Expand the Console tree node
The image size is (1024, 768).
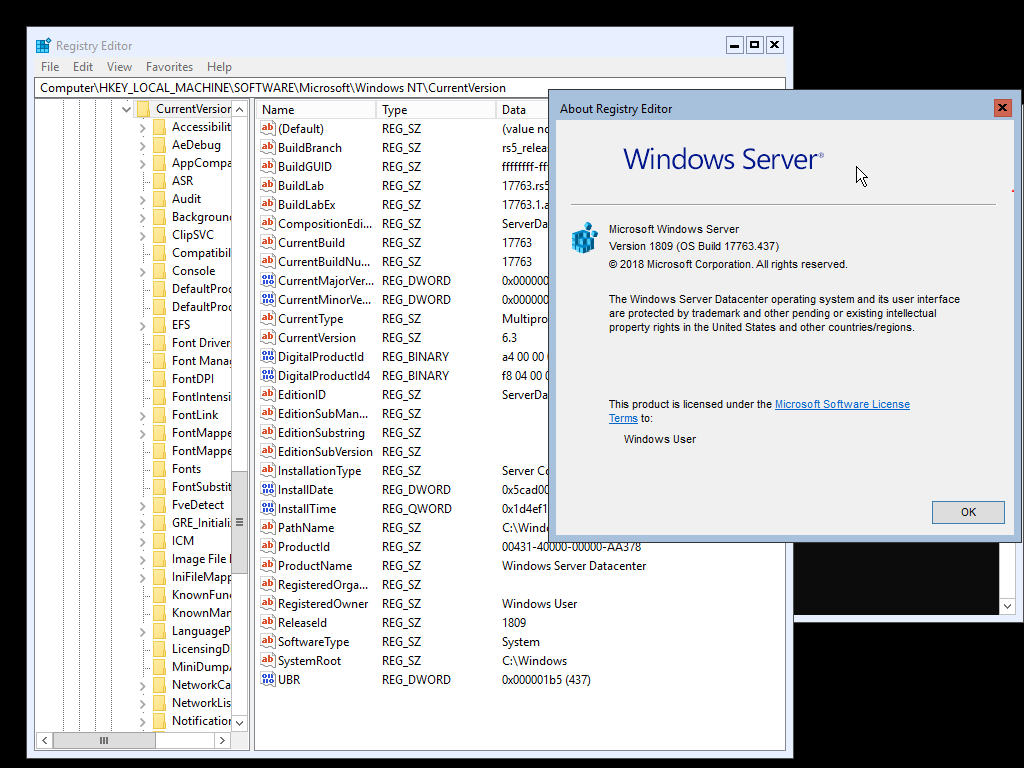142,271
